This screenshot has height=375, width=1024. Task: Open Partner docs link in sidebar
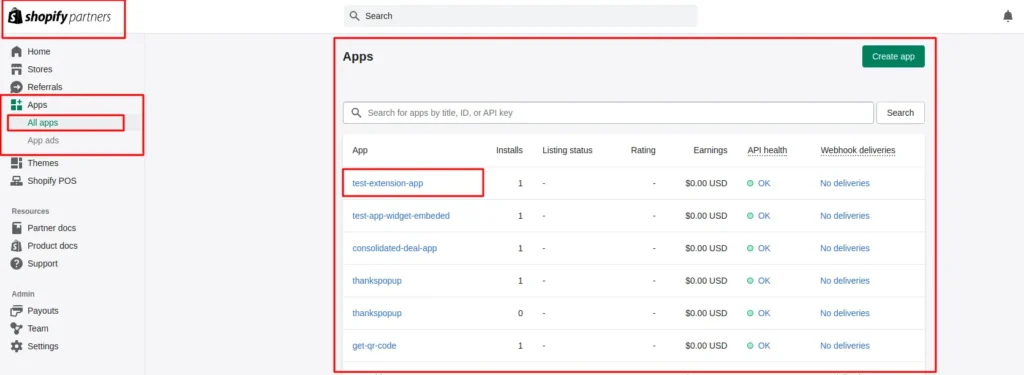pyautogui.click(x=52, y=228)
